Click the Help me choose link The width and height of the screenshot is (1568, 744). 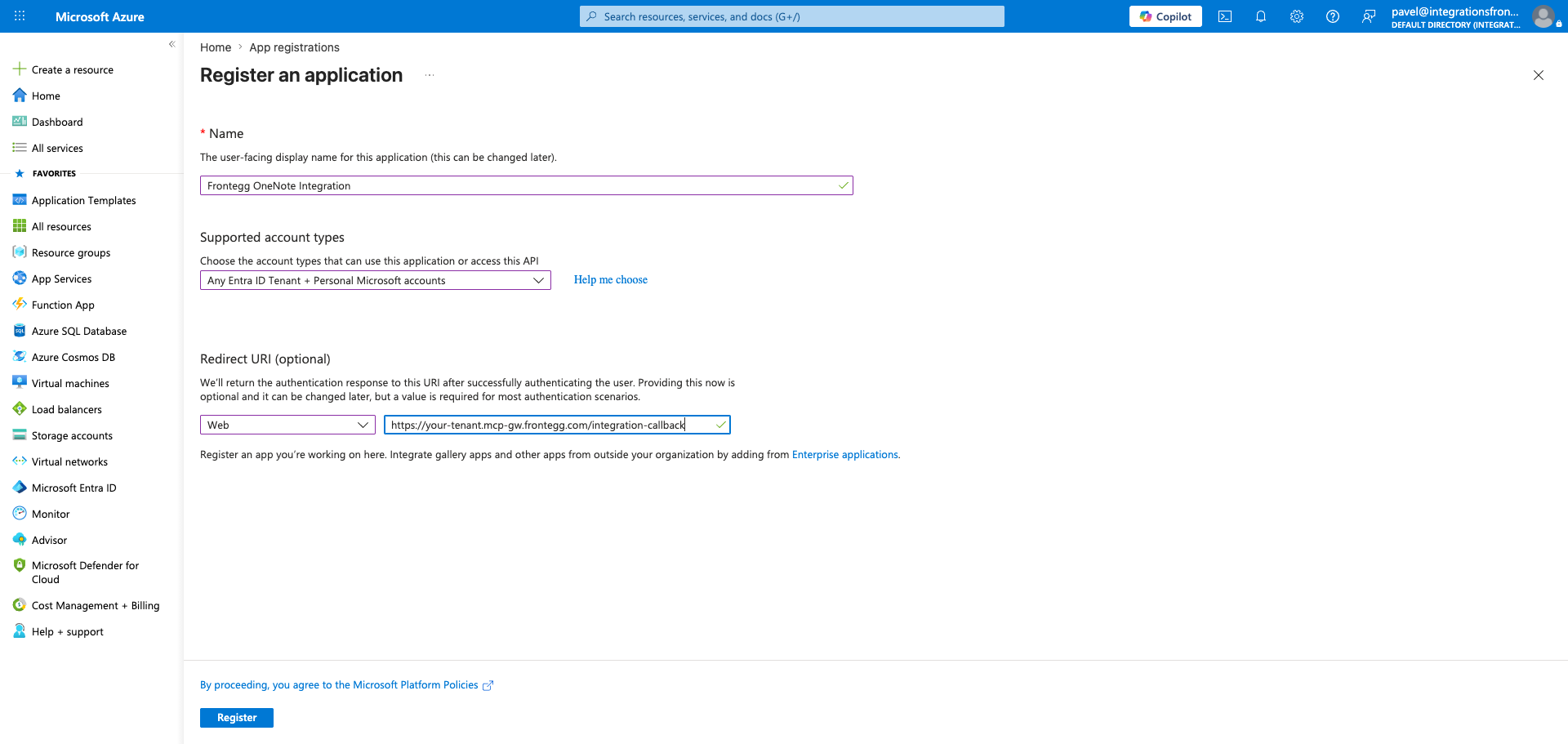click(x=611, y=279)
